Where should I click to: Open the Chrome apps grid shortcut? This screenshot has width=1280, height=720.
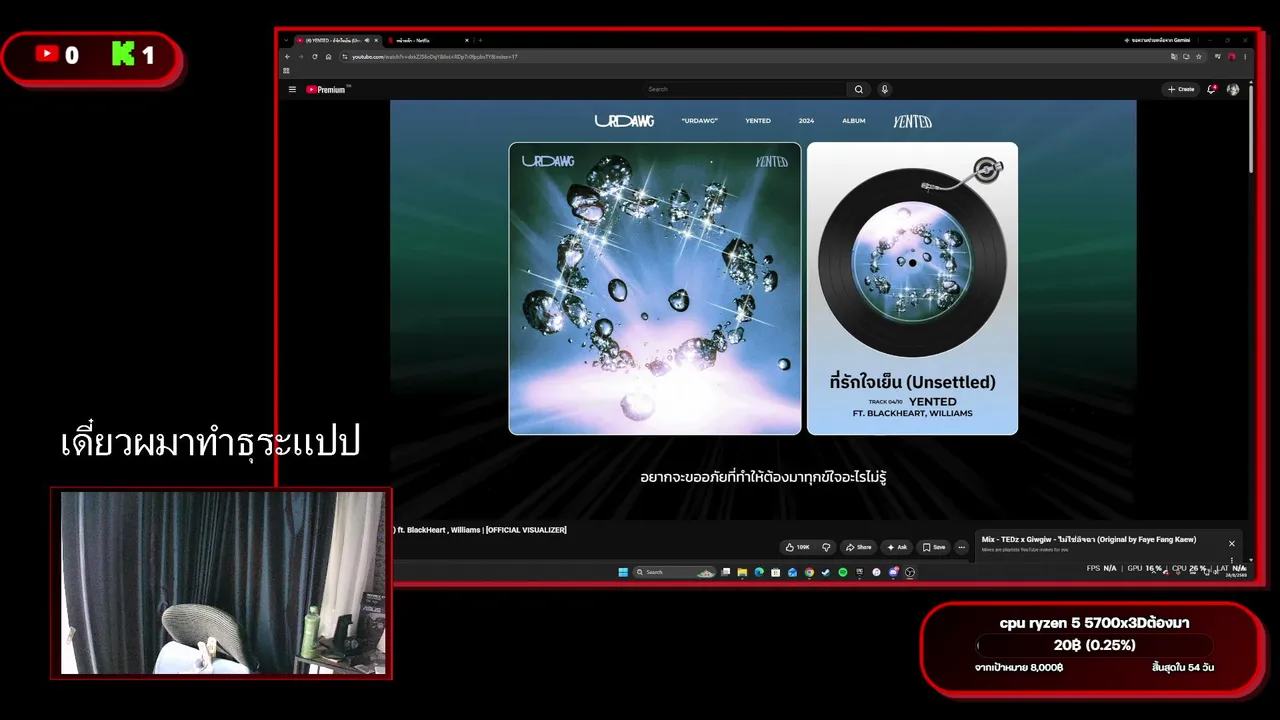[x=287, y=71]
